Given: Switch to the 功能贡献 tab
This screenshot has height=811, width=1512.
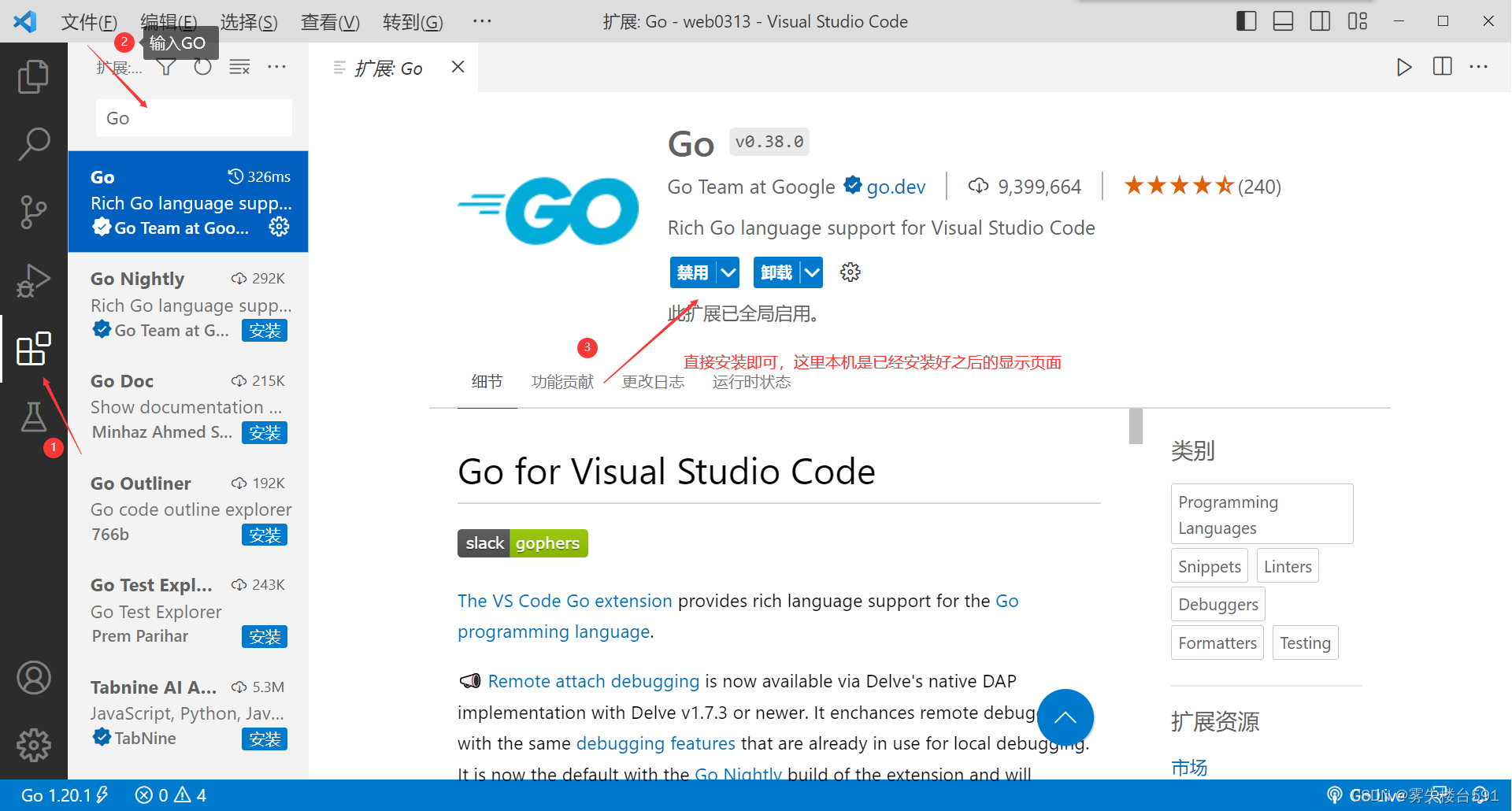Looking at the screenshot, I should (561, 381).
